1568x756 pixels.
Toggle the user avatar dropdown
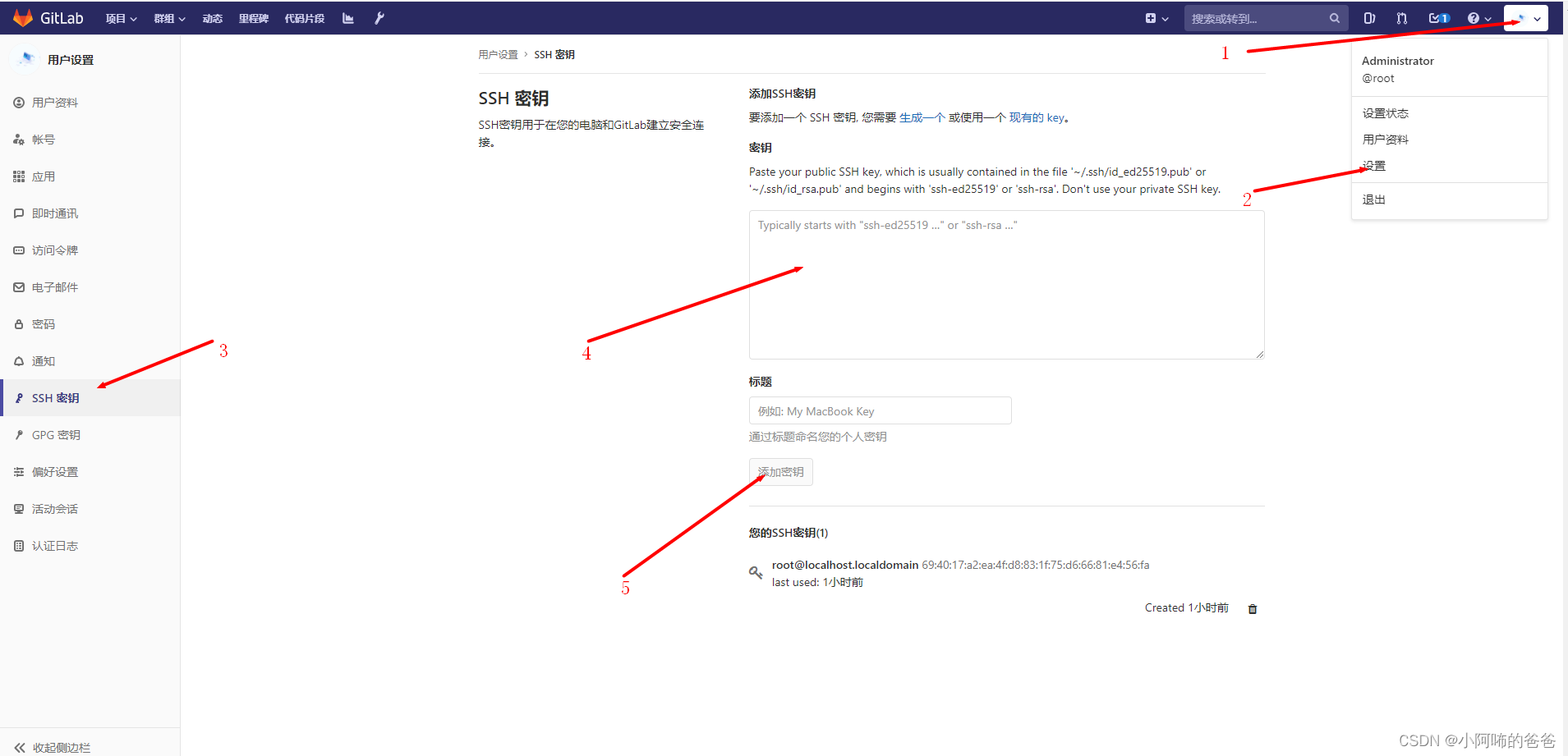click(x=1526, y=18)
